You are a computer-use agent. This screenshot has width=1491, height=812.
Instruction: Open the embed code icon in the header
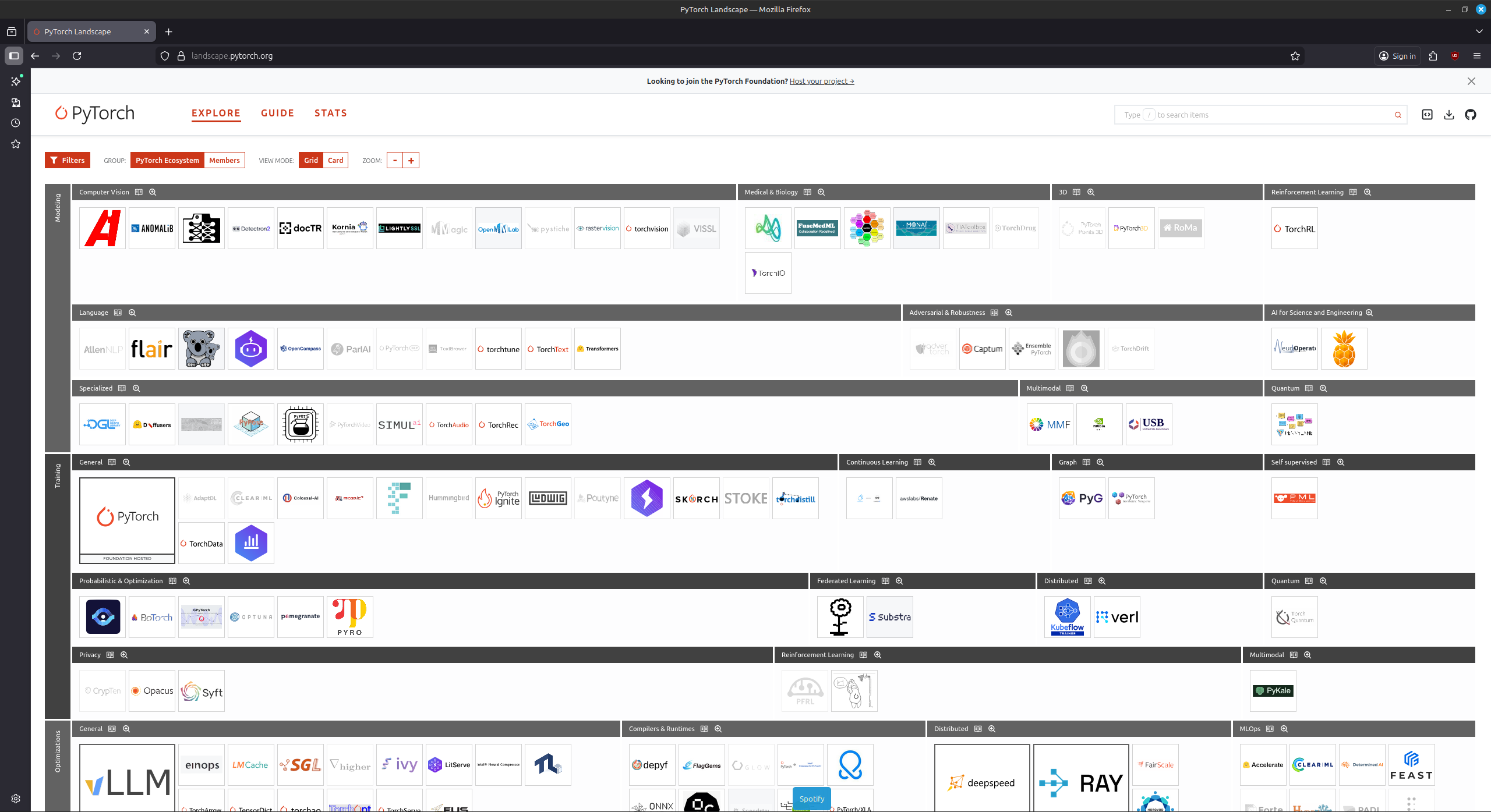point(1427,115)
